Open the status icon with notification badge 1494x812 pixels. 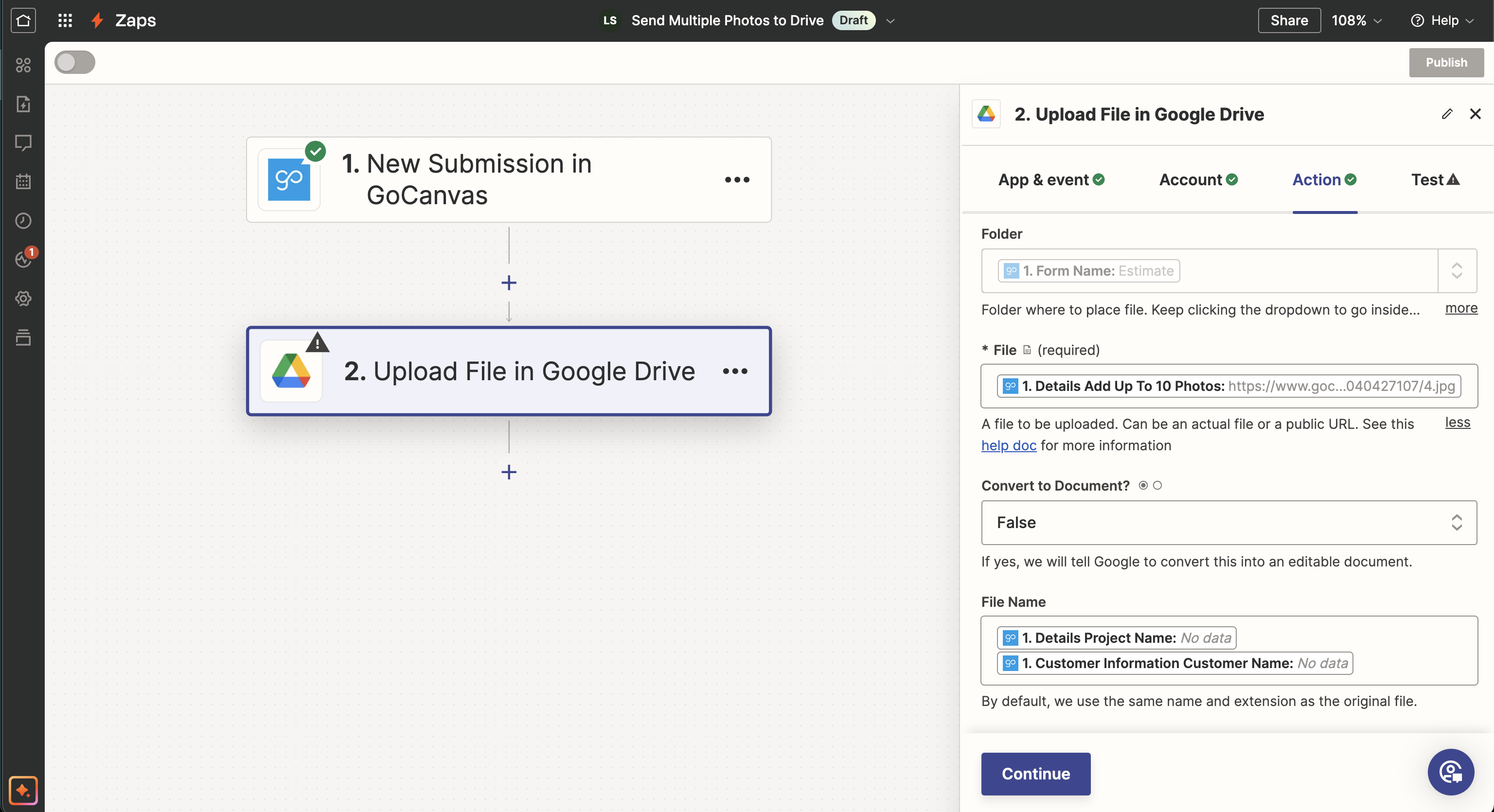click(x=24, y=258)
